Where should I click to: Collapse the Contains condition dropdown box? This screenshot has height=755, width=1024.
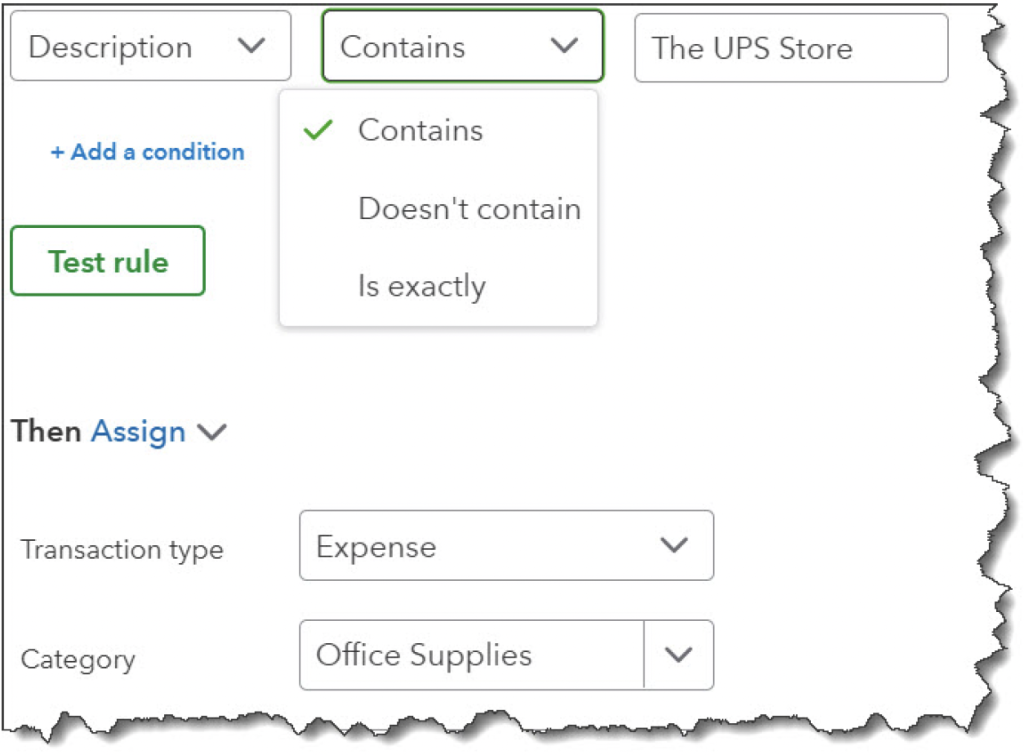(462, 46)
